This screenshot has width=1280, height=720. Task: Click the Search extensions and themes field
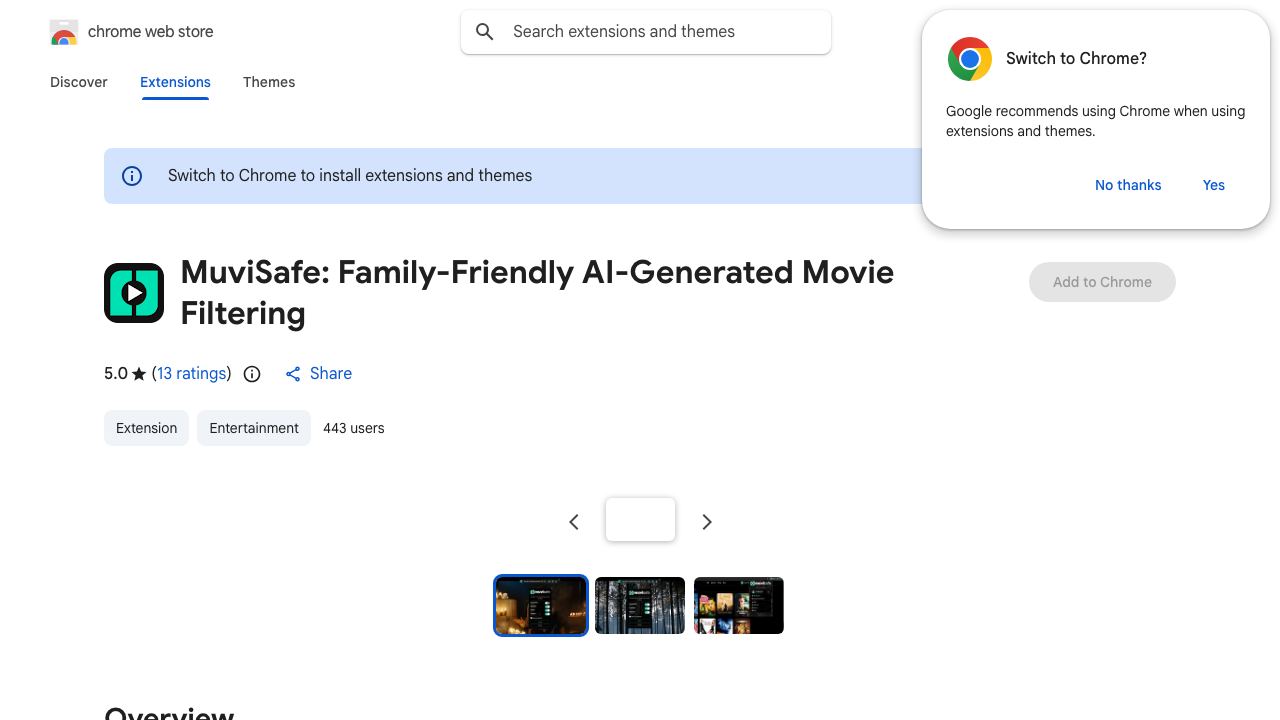[646, 32]
